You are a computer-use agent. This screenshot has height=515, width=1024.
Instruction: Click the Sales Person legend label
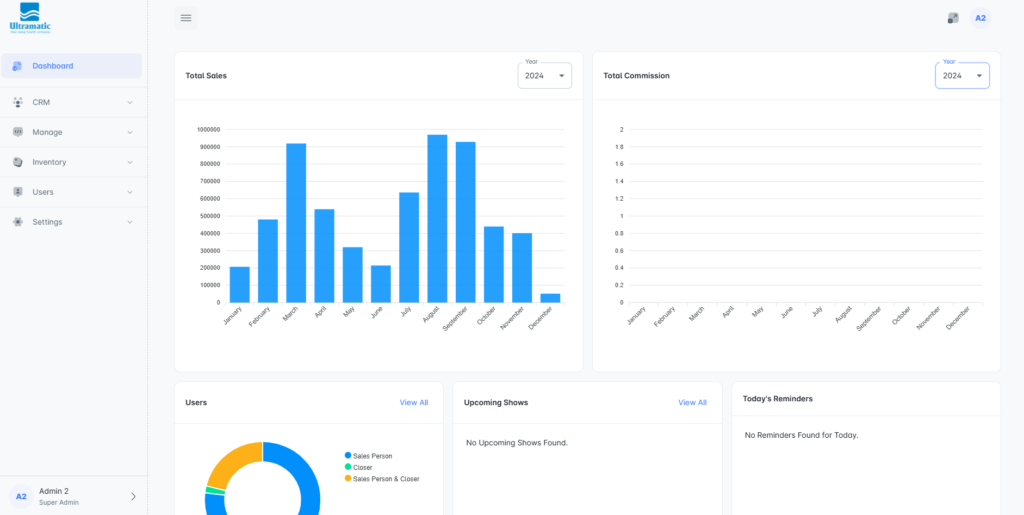(x=373, y=456)
